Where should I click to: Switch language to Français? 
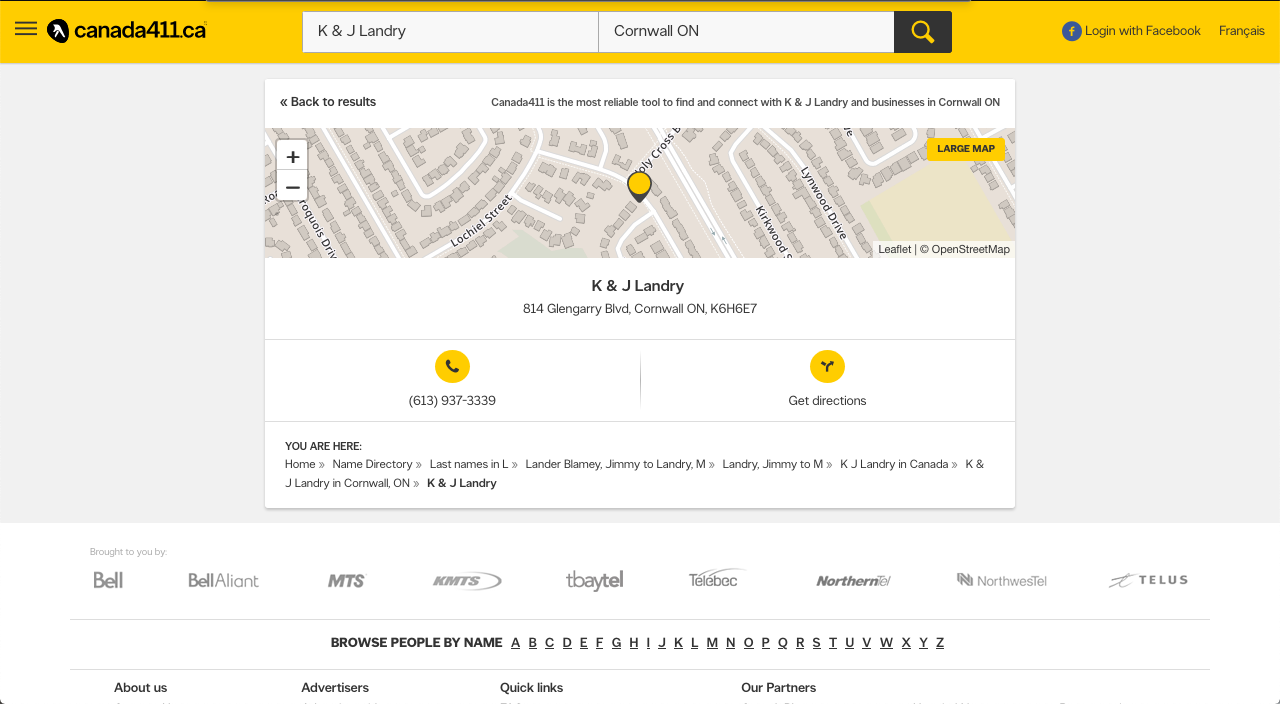pyautogui.click(x=1242, y=31)
